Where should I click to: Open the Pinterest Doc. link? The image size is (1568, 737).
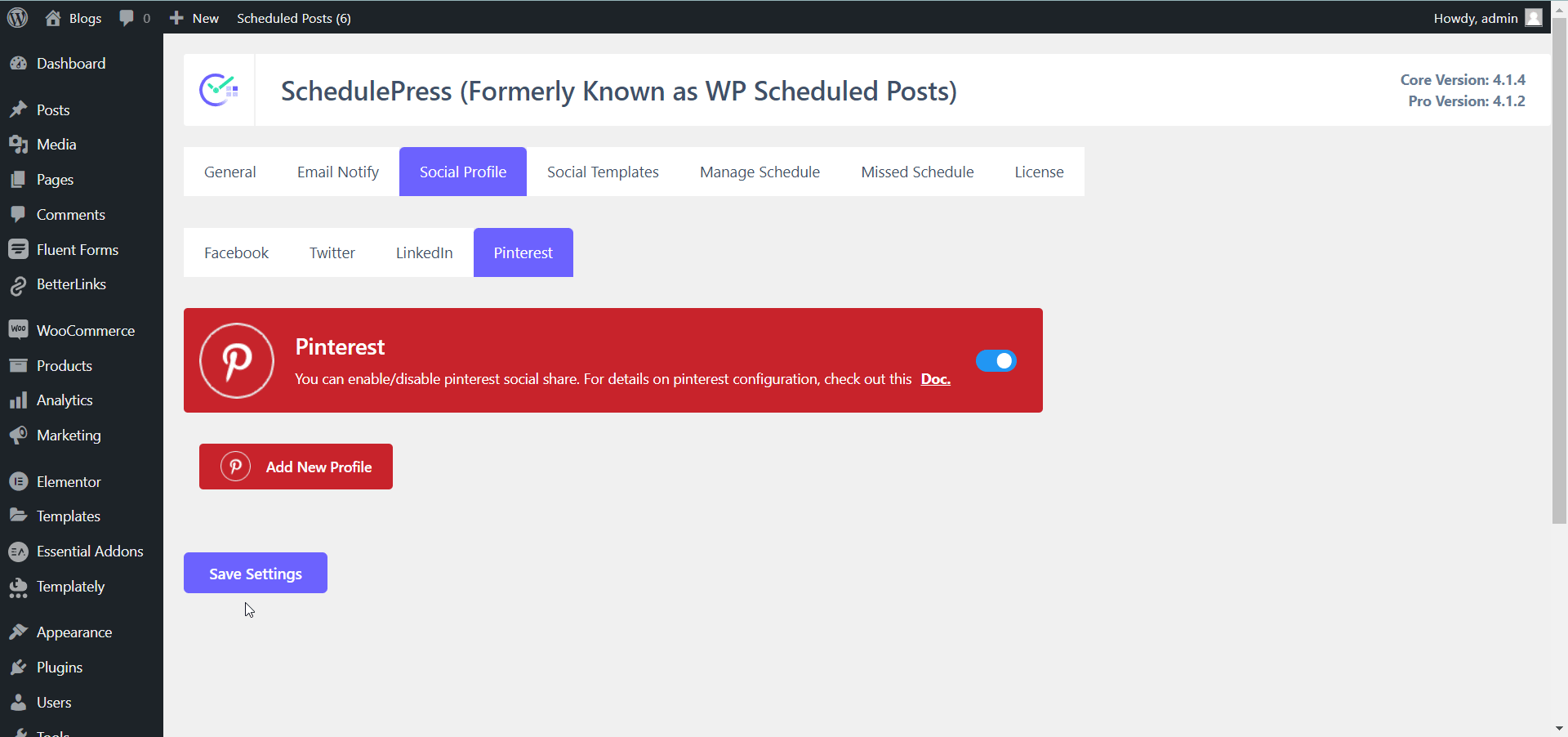click(936, 379)
